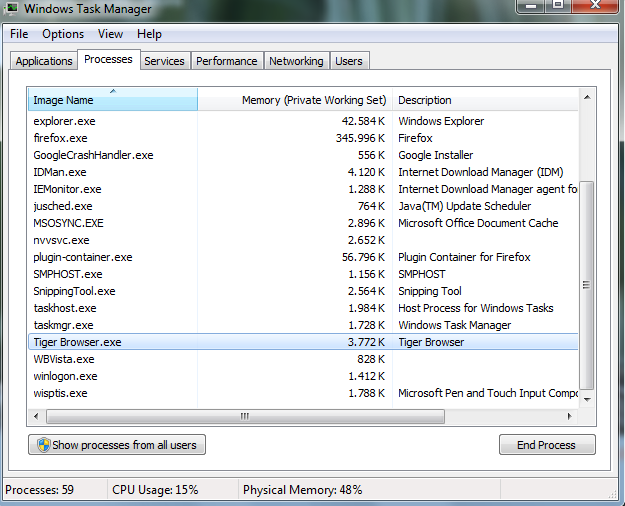The image size is (625, 506).
Task: Click the vertical scrollbar thumb
Action: click(x=586, y=285)
